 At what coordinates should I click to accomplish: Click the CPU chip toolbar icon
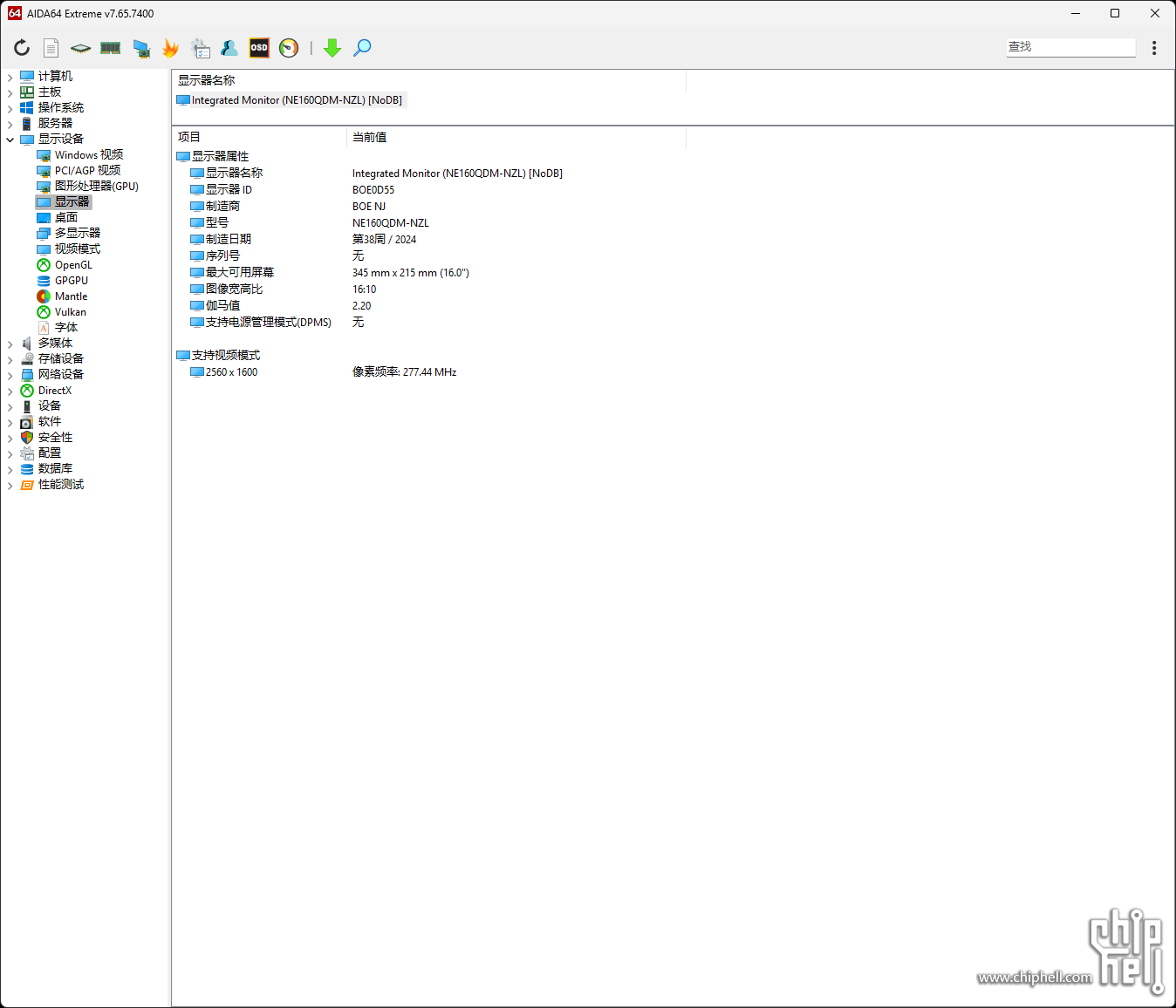pyautogui.click(x=81, y=48)
